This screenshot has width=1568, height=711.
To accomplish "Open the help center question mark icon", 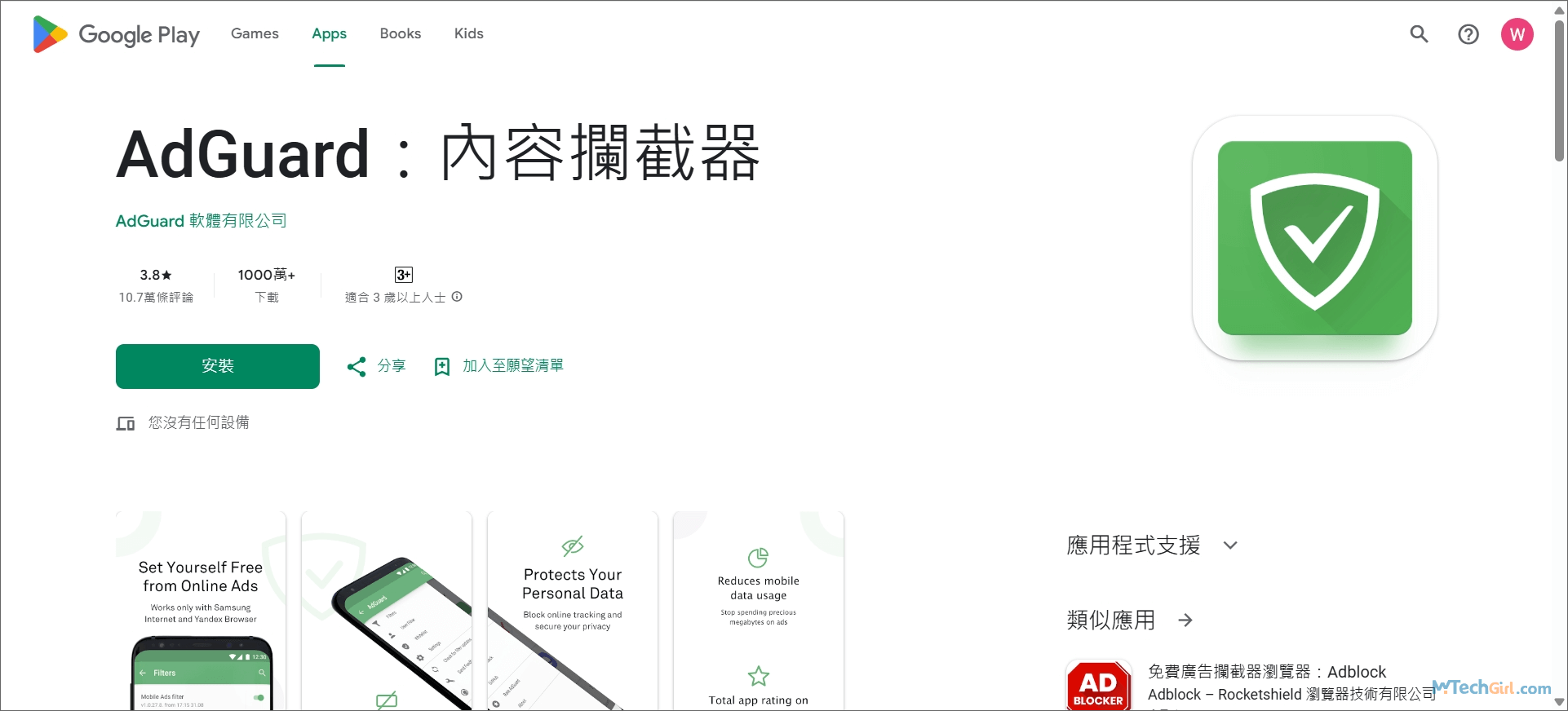I will (x=1468, y=34).
